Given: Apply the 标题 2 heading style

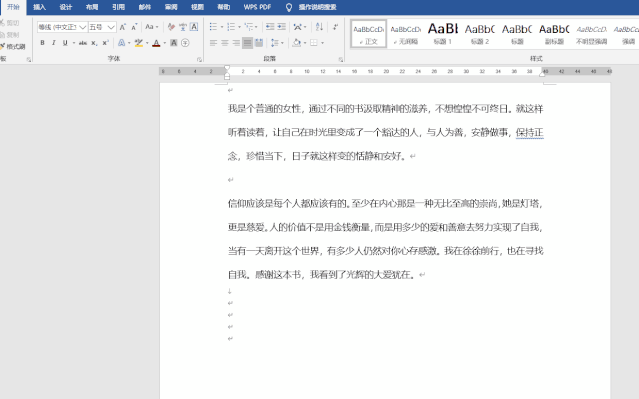Looking at the screenshot, I should (x=480, y=34).
